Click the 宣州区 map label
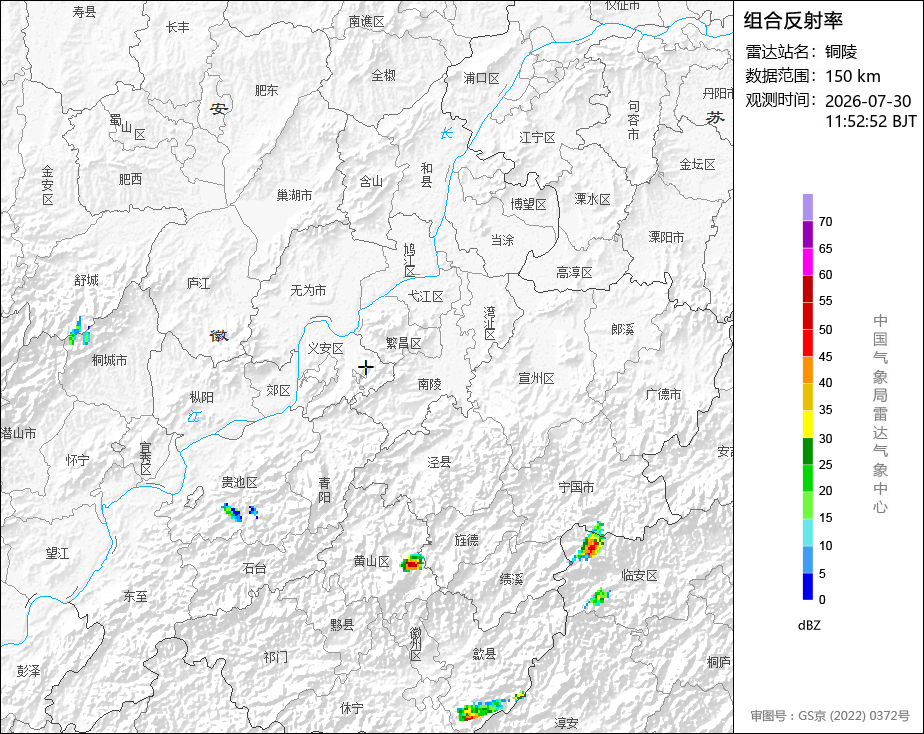924x734 pixels. (536, 378)
